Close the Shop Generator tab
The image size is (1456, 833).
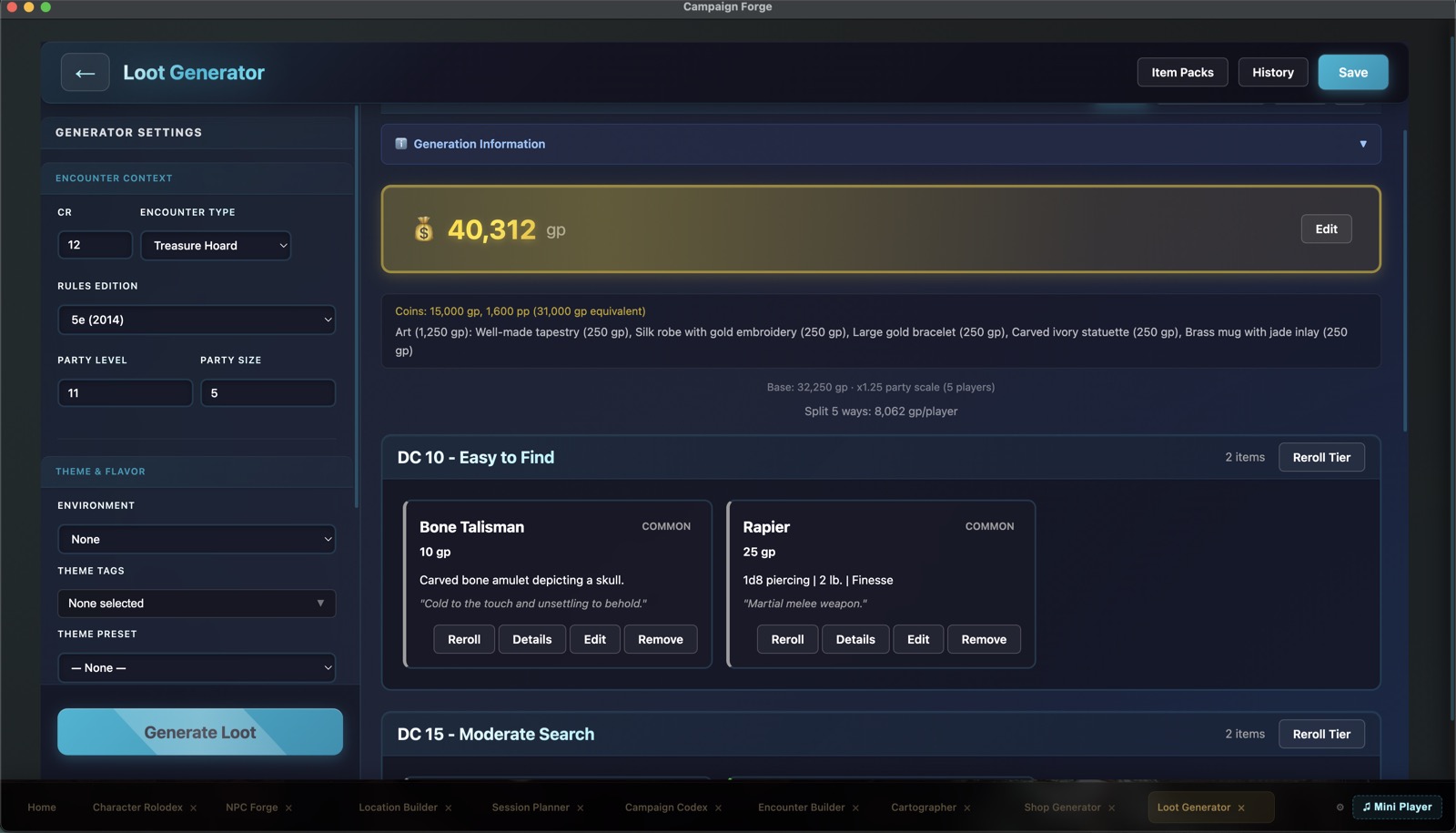[1111, 808]
